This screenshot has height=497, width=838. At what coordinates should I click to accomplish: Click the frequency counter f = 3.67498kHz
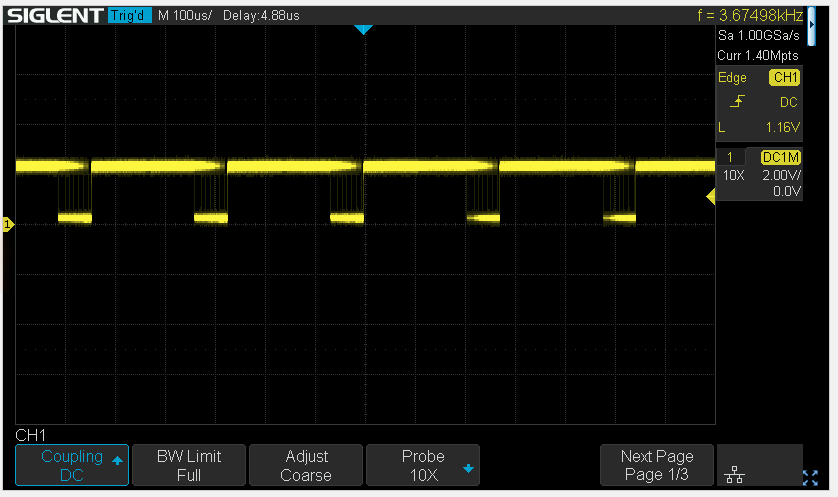pos(750,15)
